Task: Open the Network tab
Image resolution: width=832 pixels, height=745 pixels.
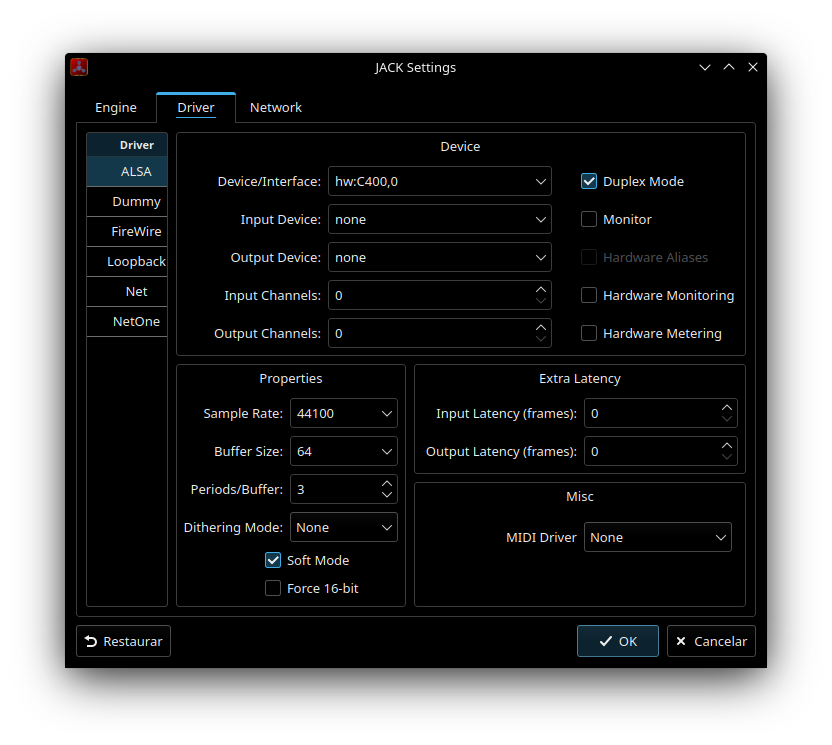Action: click(x=275, y=108)
